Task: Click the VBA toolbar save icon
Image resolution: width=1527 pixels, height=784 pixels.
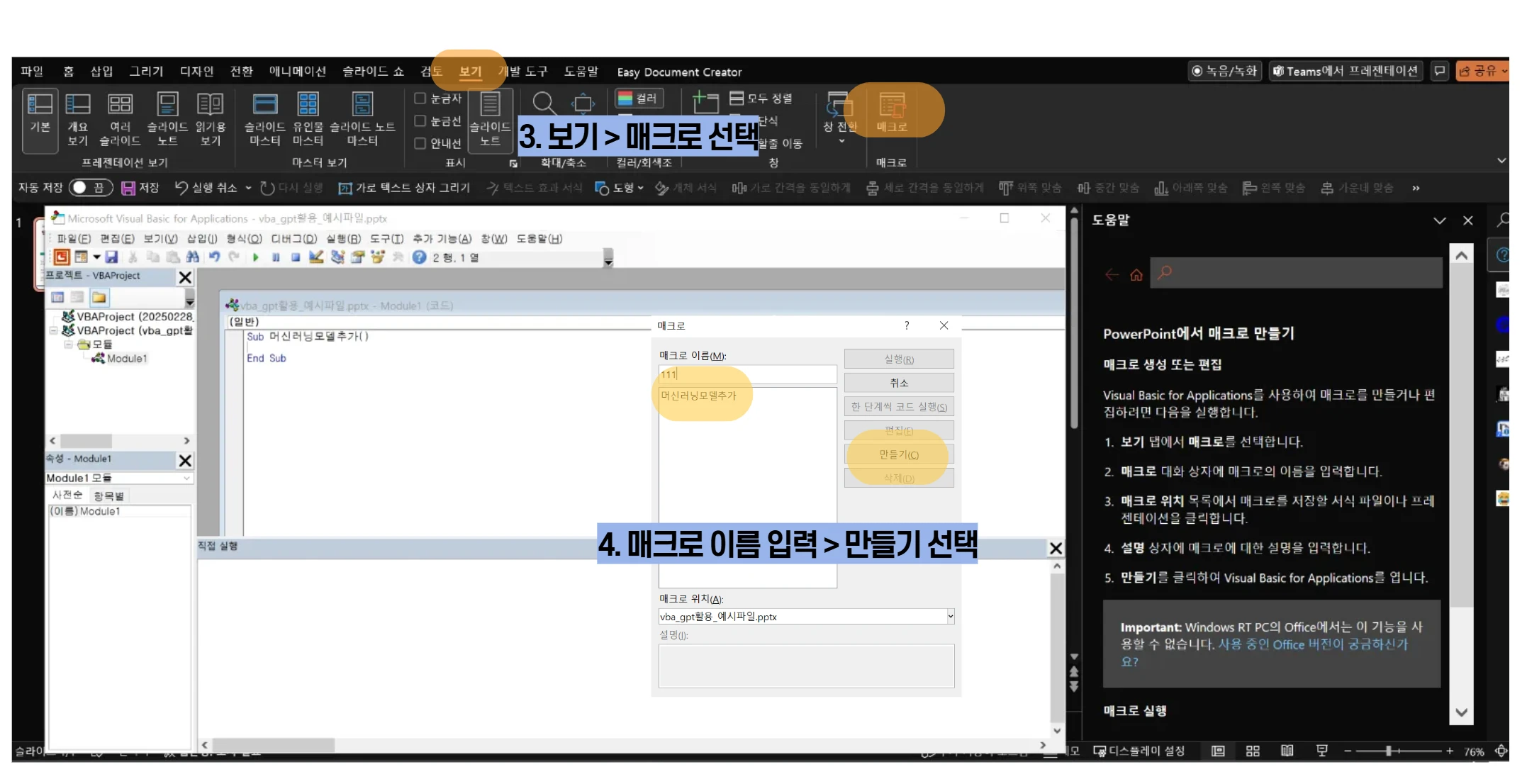Action: 111,257
